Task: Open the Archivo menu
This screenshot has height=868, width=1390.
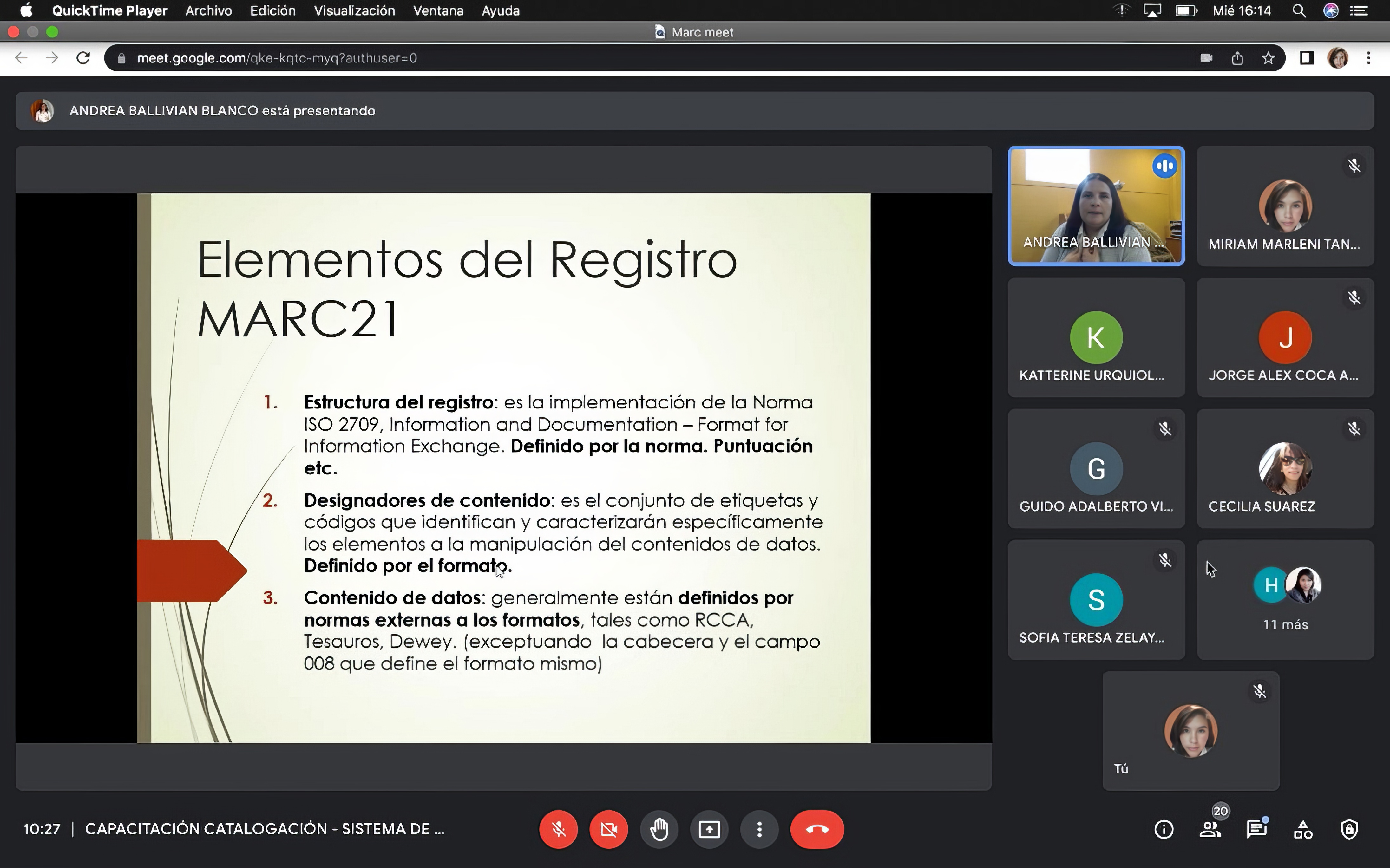Action: click(x=208, y=10)
